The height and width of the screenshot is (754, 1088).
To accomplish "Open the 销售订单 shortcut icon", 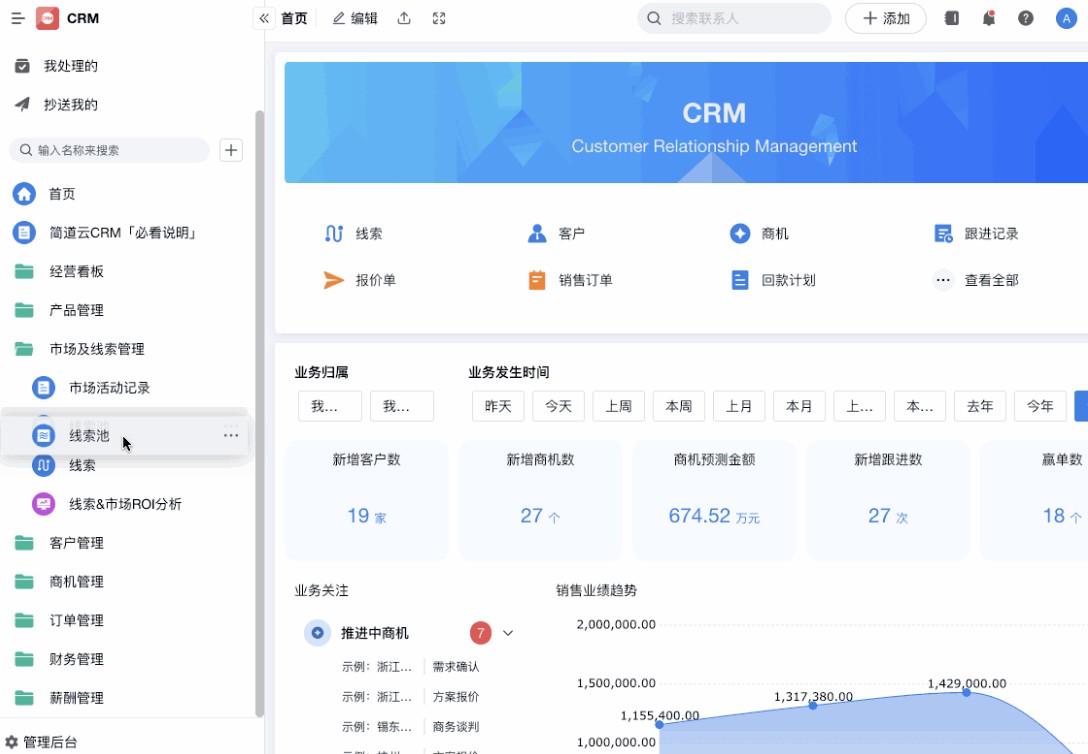I will pyautogui.click(x=537, y=280).
